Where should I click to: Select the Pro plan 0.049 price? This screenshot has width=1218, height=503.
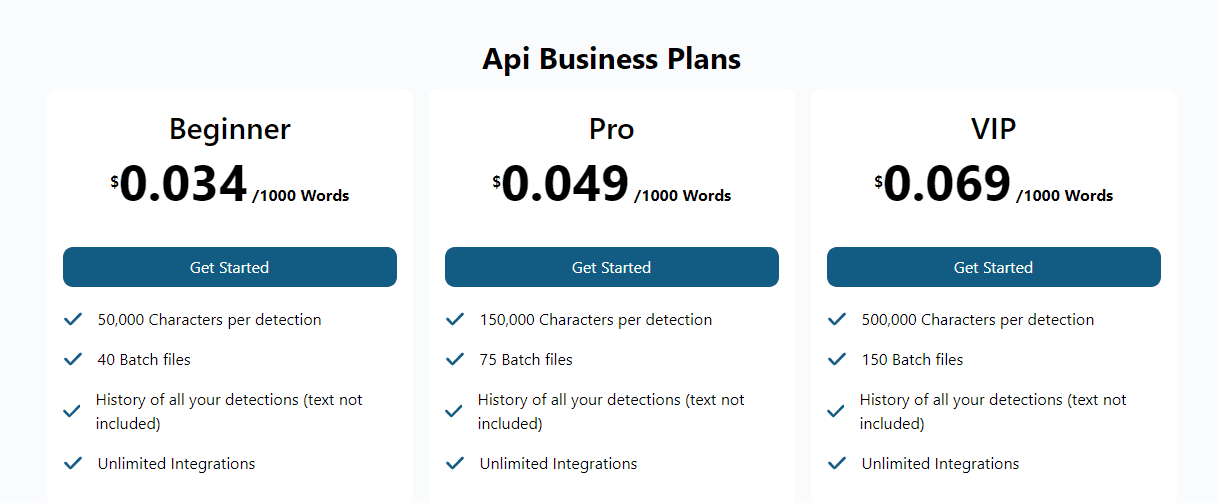click(x=566, y=184)
